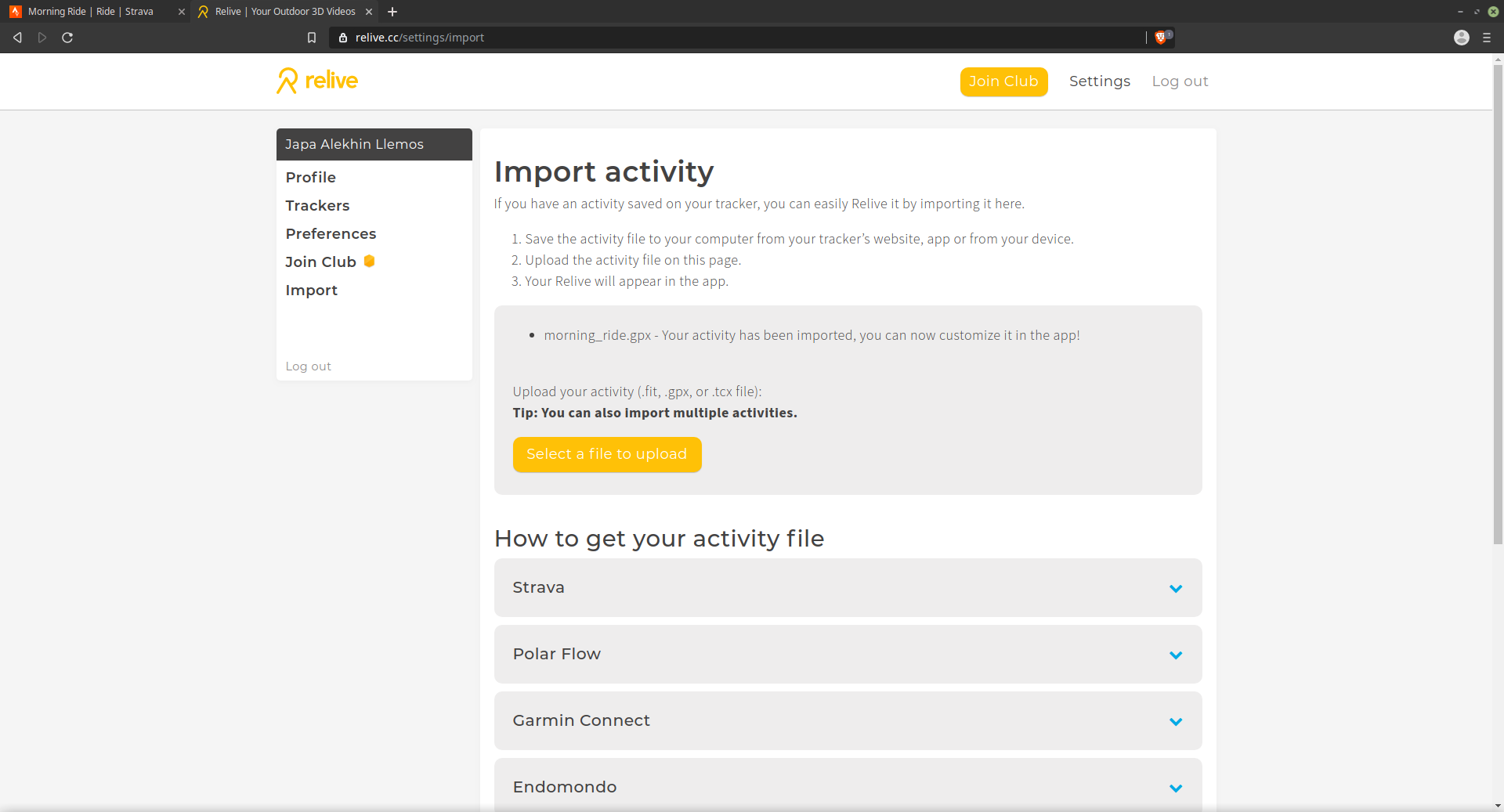Viewport: 1504px width, 812px height.
Task: Open a new tab with plus icon
Action: (x=392, y=12)
